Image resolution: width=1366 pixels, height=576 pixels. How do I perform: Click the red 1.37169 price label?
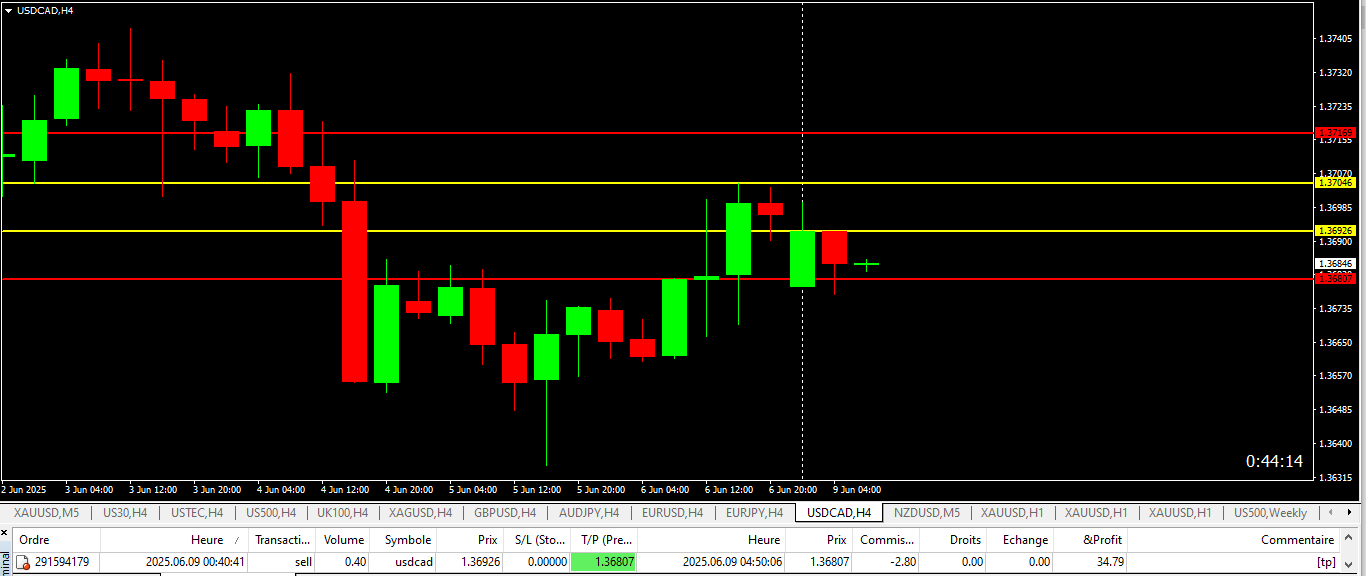tap(1336, 132)
